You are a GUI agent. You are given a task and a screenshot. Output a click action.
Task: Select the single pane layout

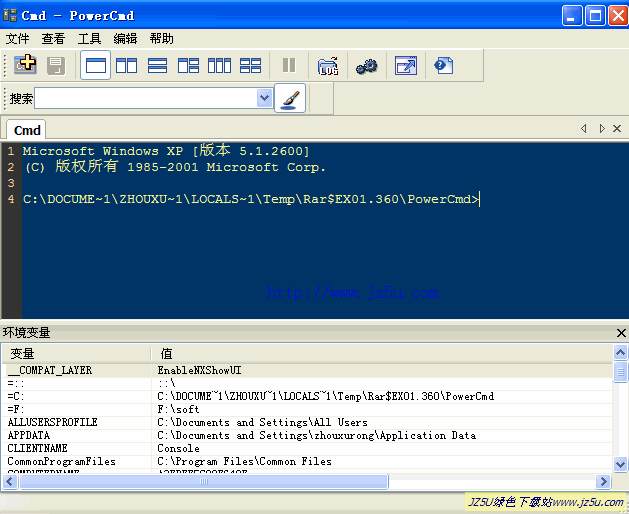point(95,65)
